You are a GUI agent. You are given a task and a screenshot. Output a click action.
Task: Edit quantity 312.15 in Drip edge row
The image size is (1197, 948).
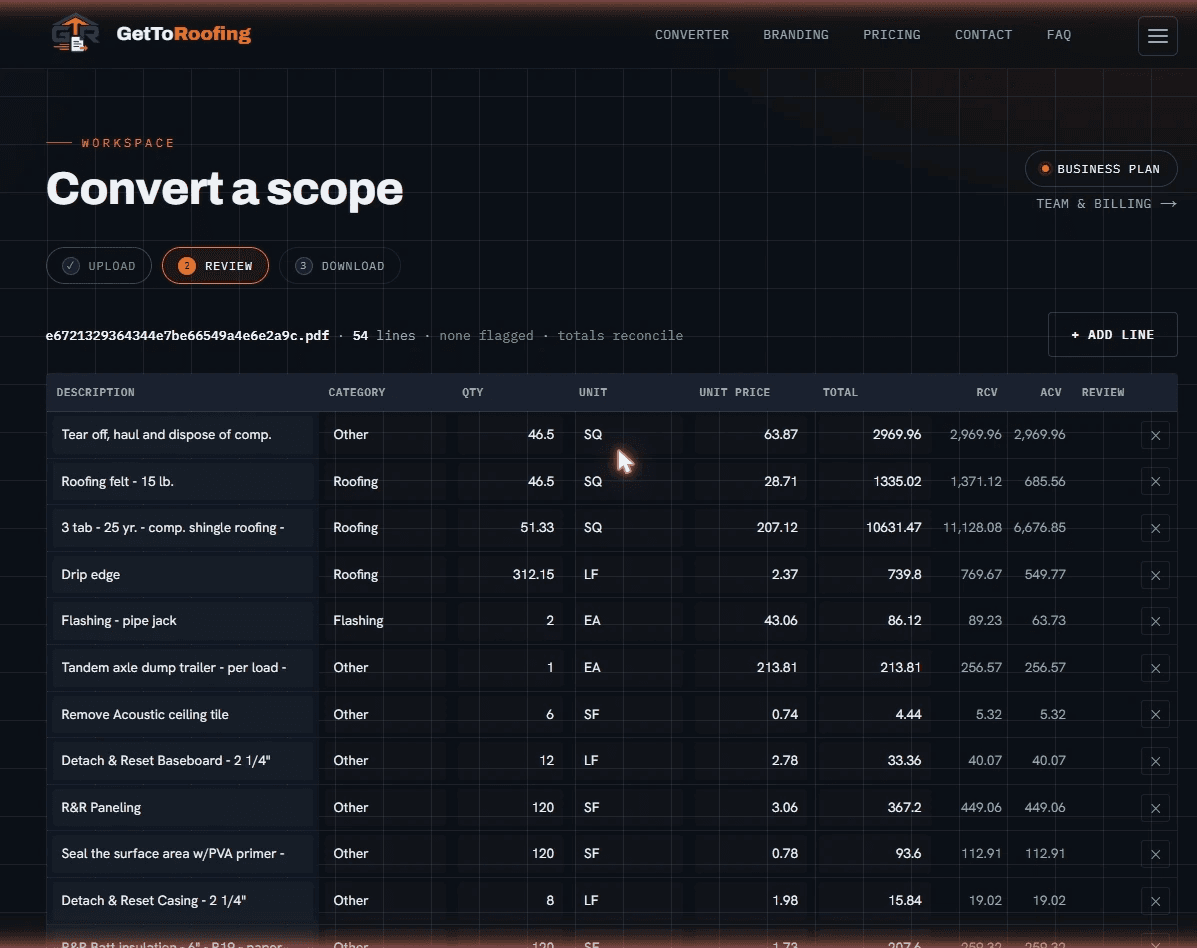point(511,574)
